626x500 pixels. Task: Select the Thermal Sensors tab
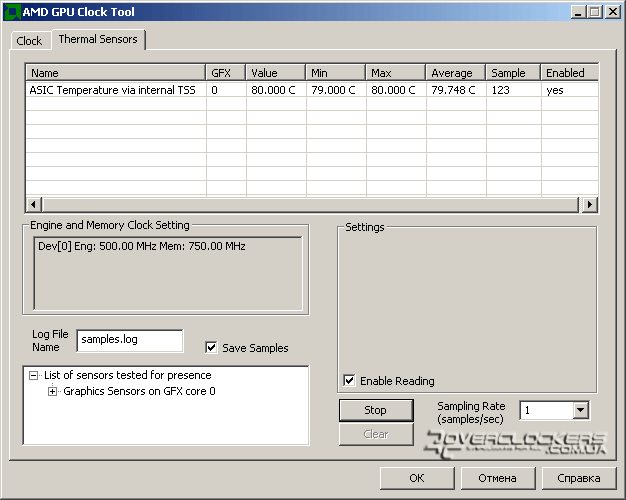(x=98, y=40)
